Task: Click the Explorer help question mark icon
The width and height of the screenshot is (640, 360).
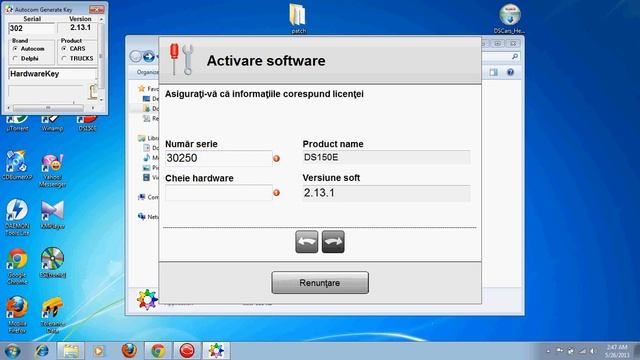Action: click(x=510, y=72)
